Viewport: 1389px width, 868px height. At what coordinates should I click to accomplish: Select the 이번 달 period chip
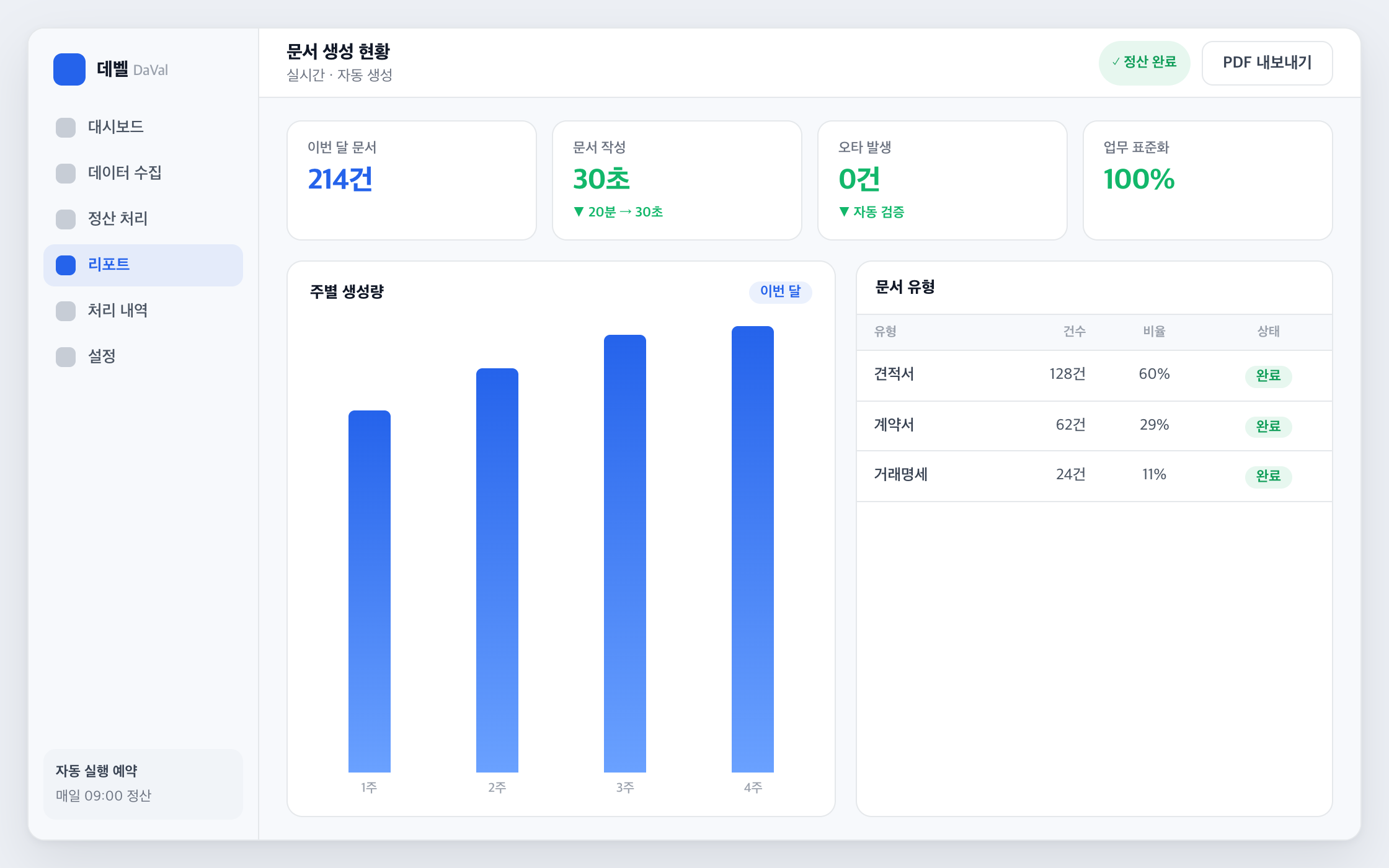pos(780,291)
